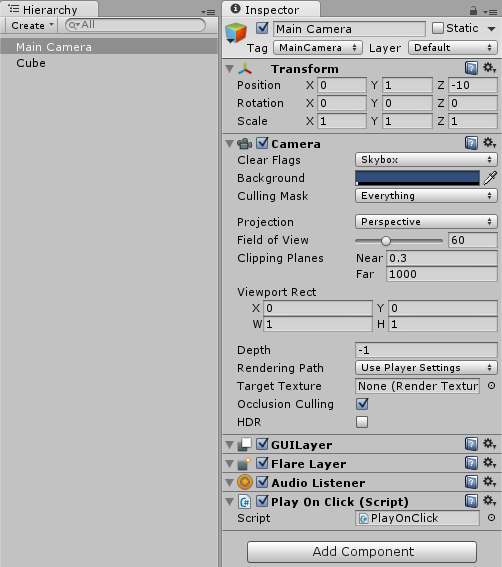The image size is (502, 567).
Task: Open GUILayer gear settings menu
Action: [x=489, y=444]
